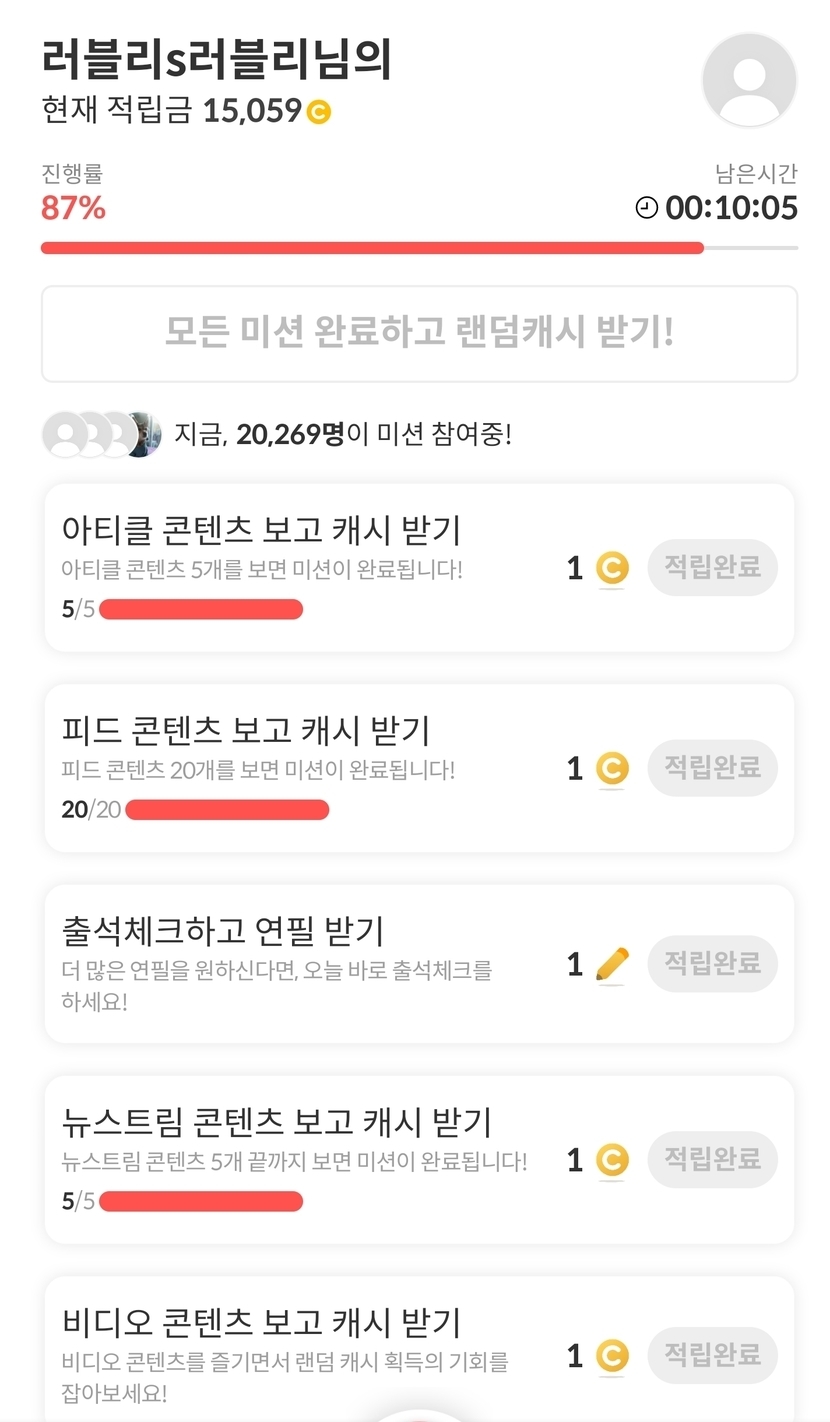This screenshot has height=1422, width=830.
Task: Tap the coin icon in feed content mission
Action: tap(612, 769)
